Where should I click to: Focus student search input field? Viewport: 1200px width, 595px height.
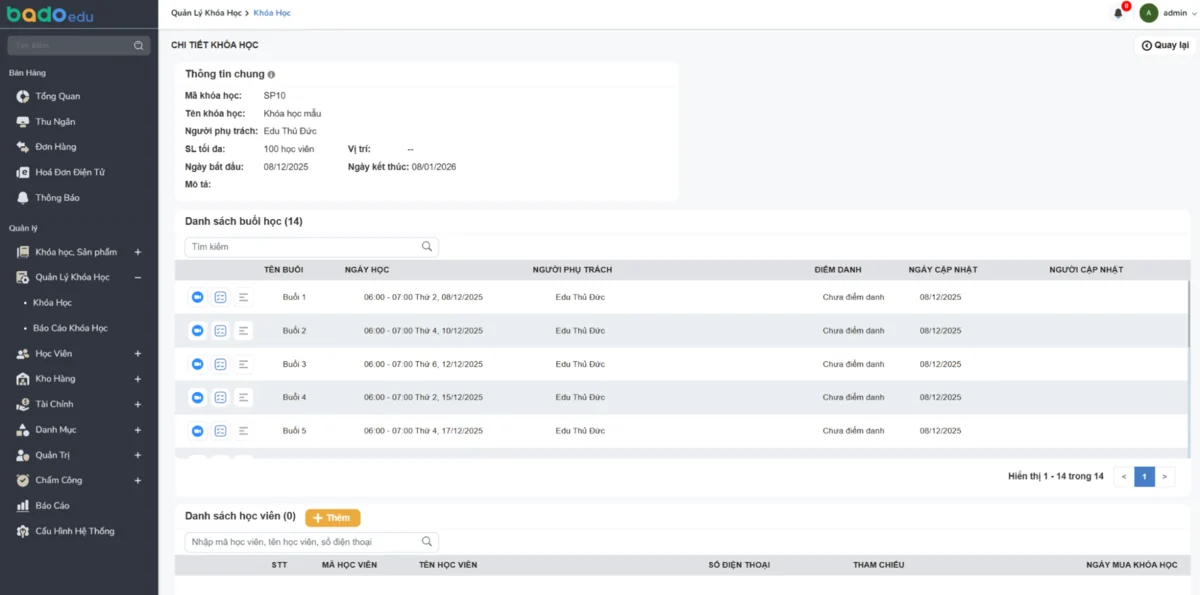tap(311, 541)
